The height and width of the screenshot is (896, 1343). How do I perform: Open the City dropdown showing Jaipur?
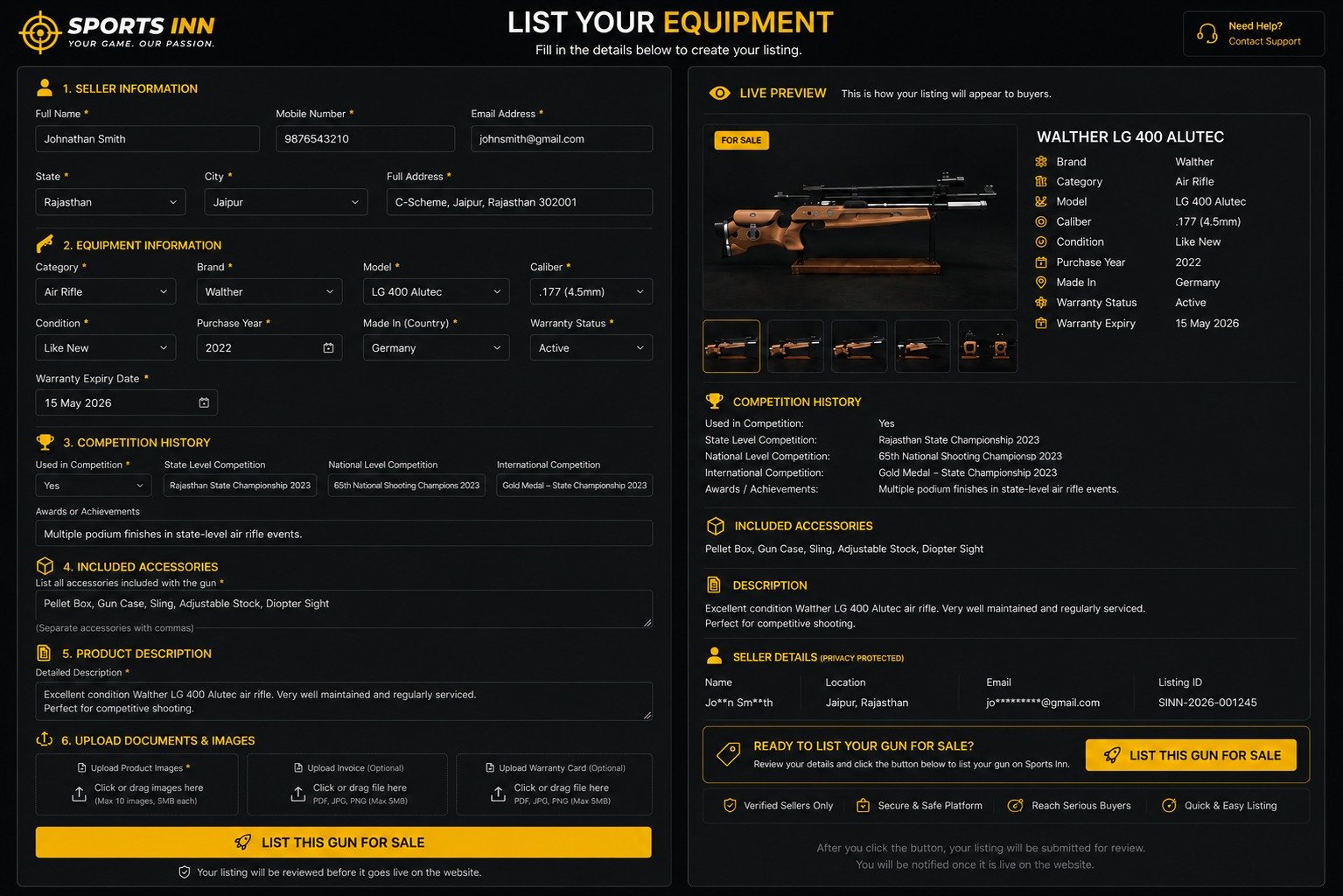pyautogui.click(x=286, y=202)
